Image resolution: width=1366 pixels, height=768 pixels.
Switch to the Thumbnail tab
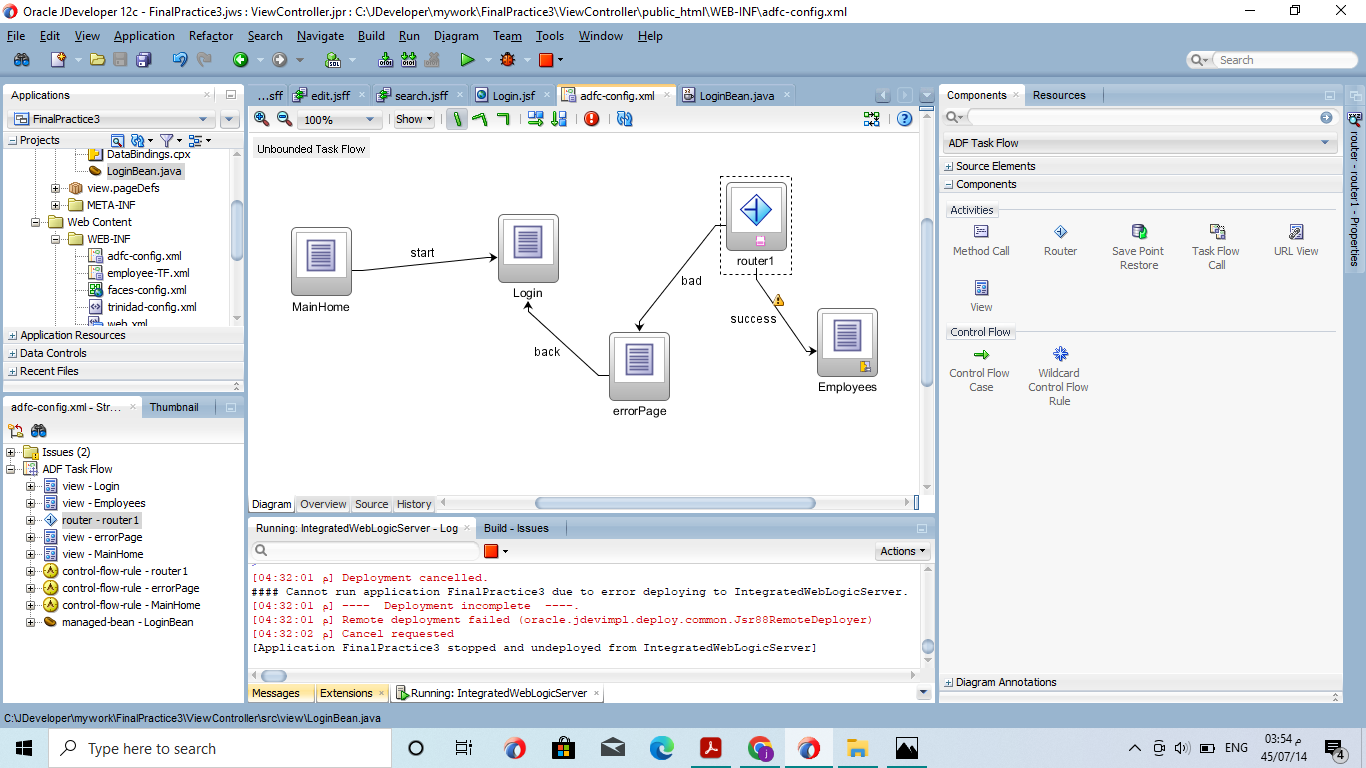tap(174, 407)
